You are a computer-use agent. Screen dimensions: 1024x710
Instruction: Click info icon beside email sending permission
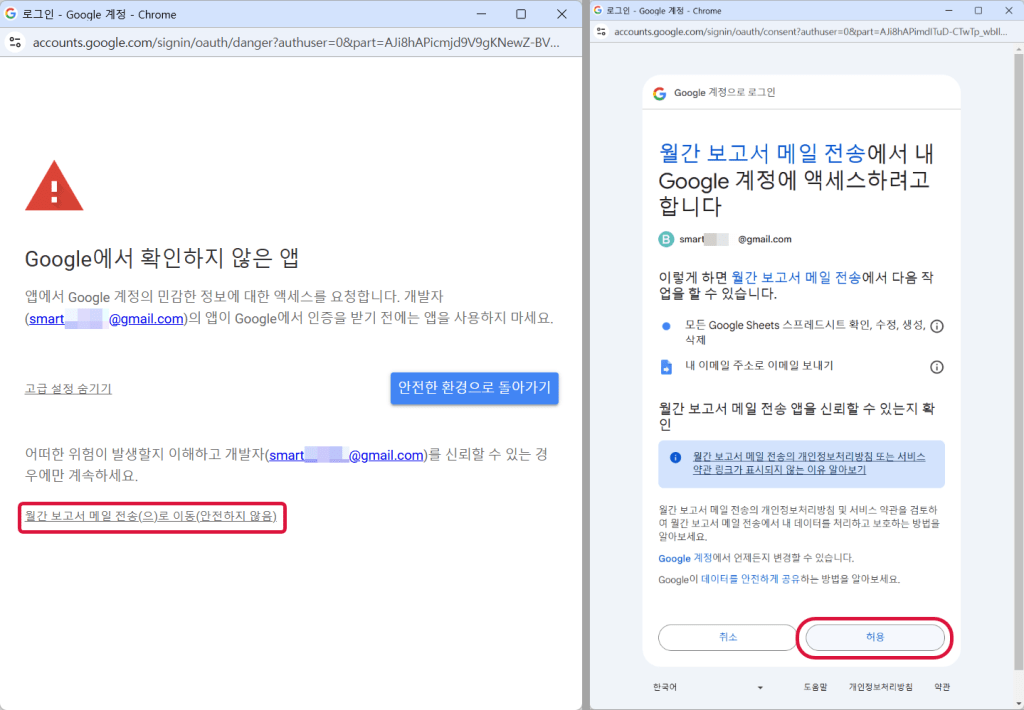click(937, 367)
